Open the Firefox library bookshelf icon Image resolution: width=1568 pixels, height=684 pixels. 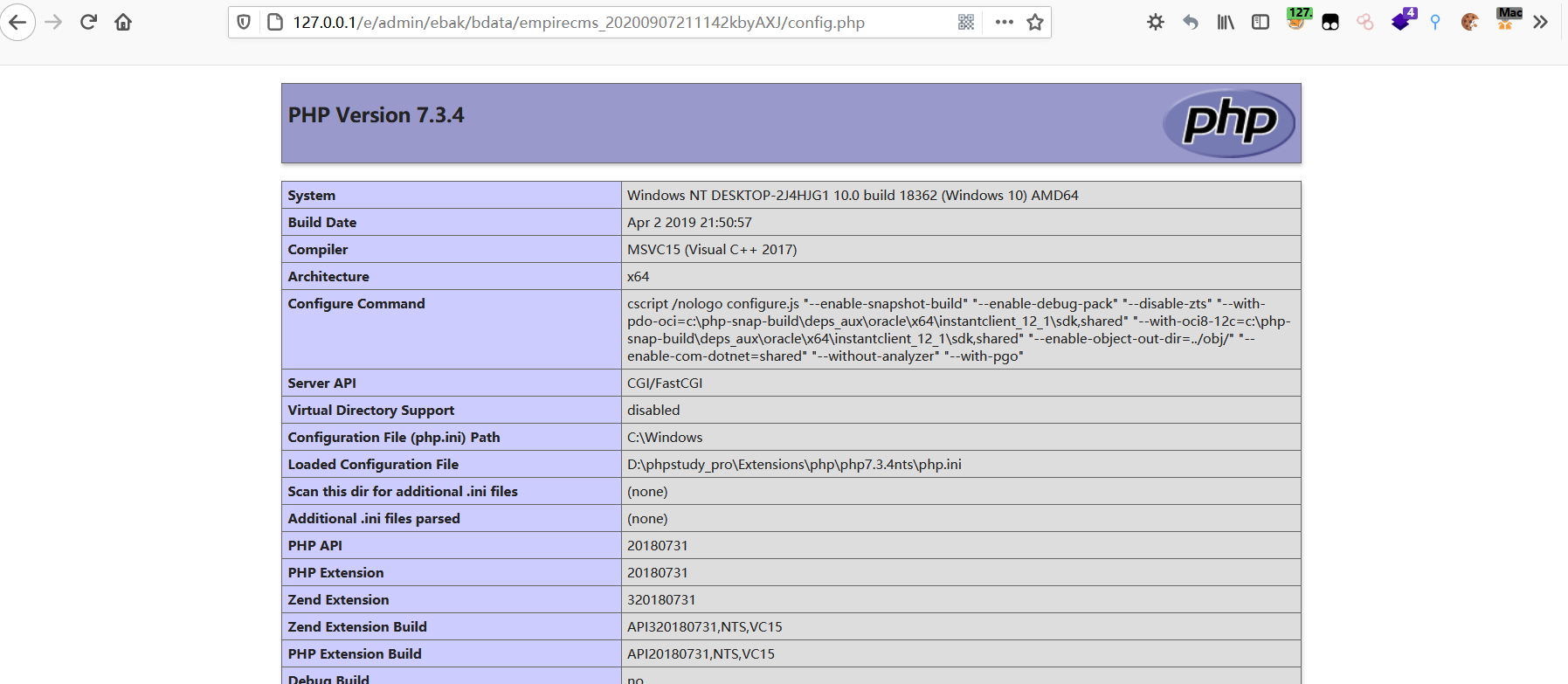click(1226, 22)
